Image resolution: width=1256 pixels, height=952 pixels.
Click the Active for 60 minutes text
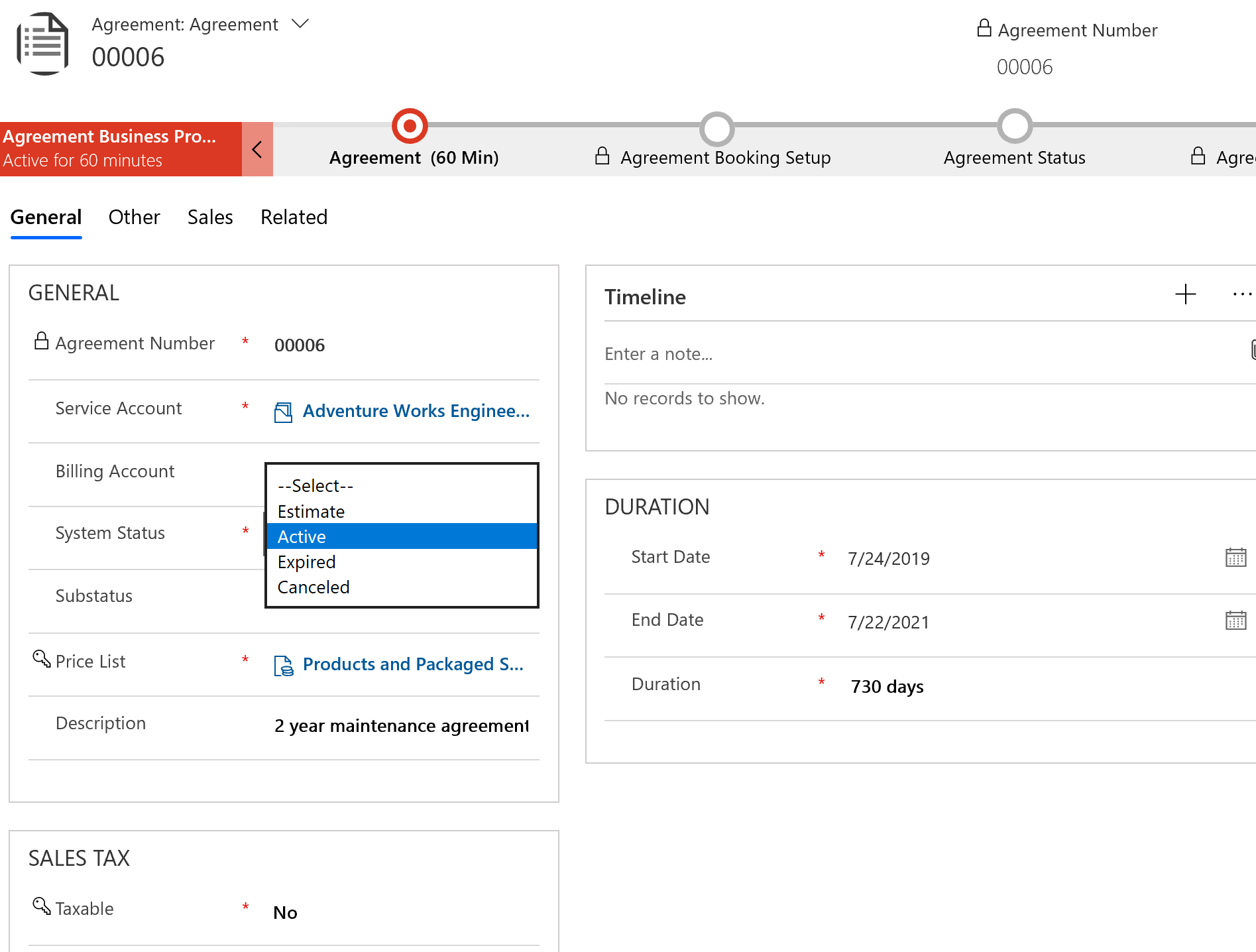tap(82, 160)
